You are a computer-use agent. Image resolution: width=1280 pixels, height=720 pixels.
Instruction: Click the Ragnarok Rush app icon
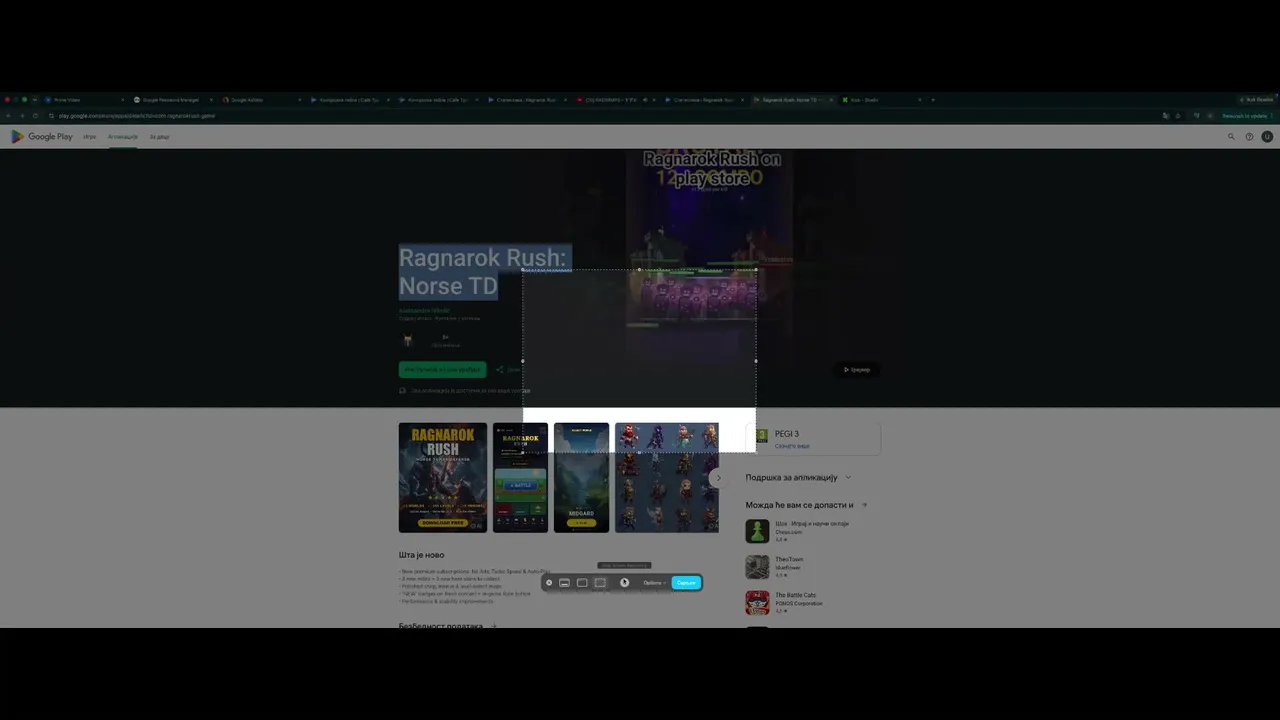[x=408, y=340]
